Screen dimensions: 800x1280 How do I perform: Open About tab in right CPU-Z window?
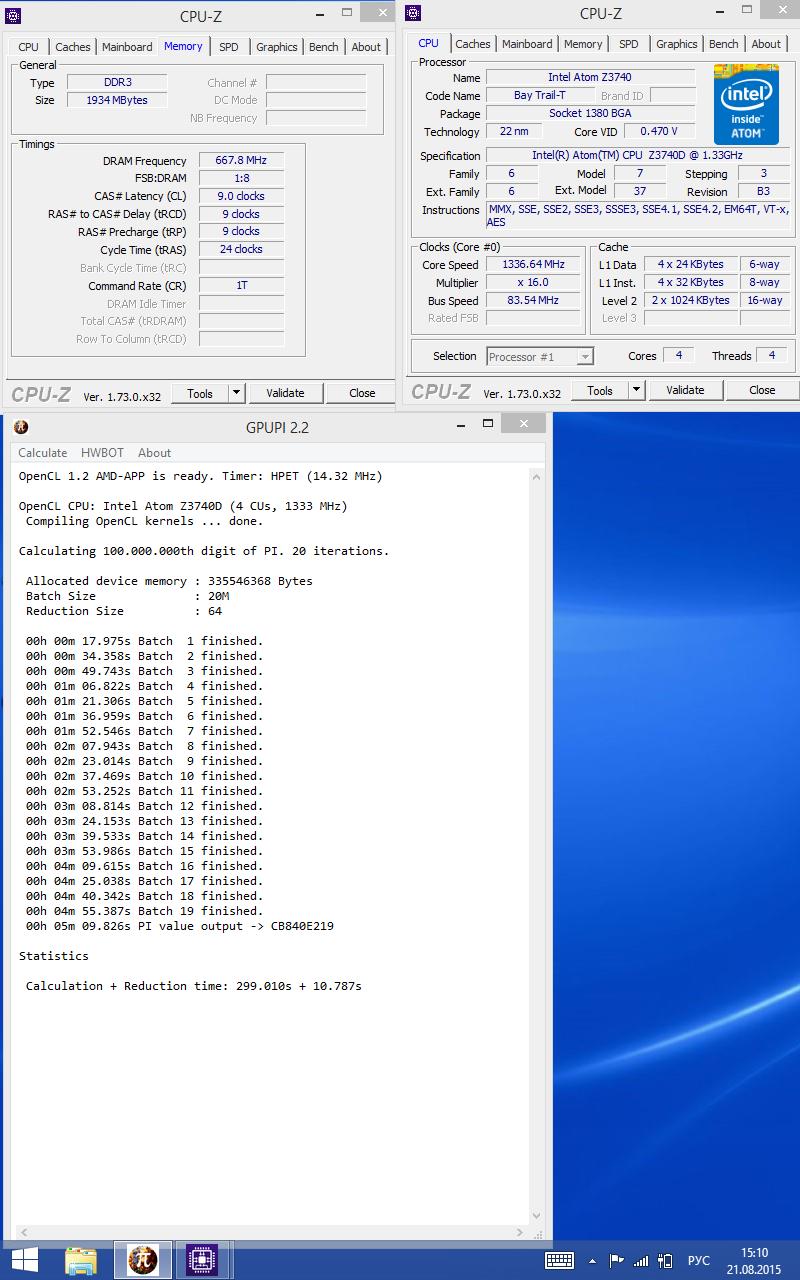point(766,44)
